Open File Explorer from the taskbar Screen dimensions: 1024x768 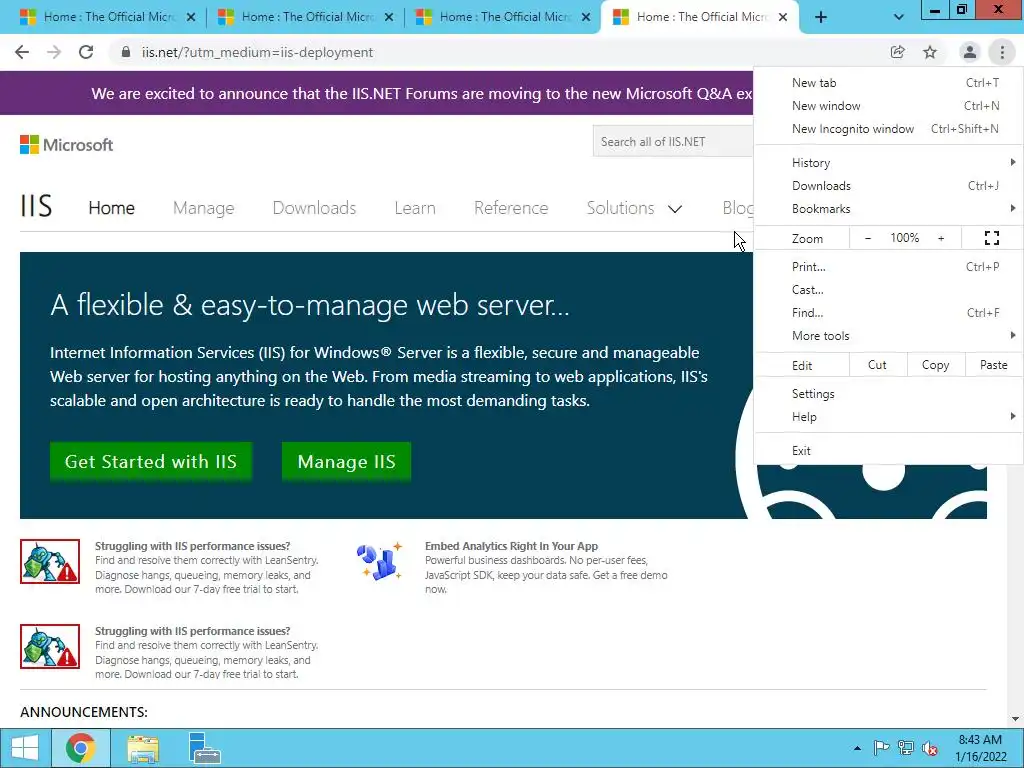(x=143, y=748)
